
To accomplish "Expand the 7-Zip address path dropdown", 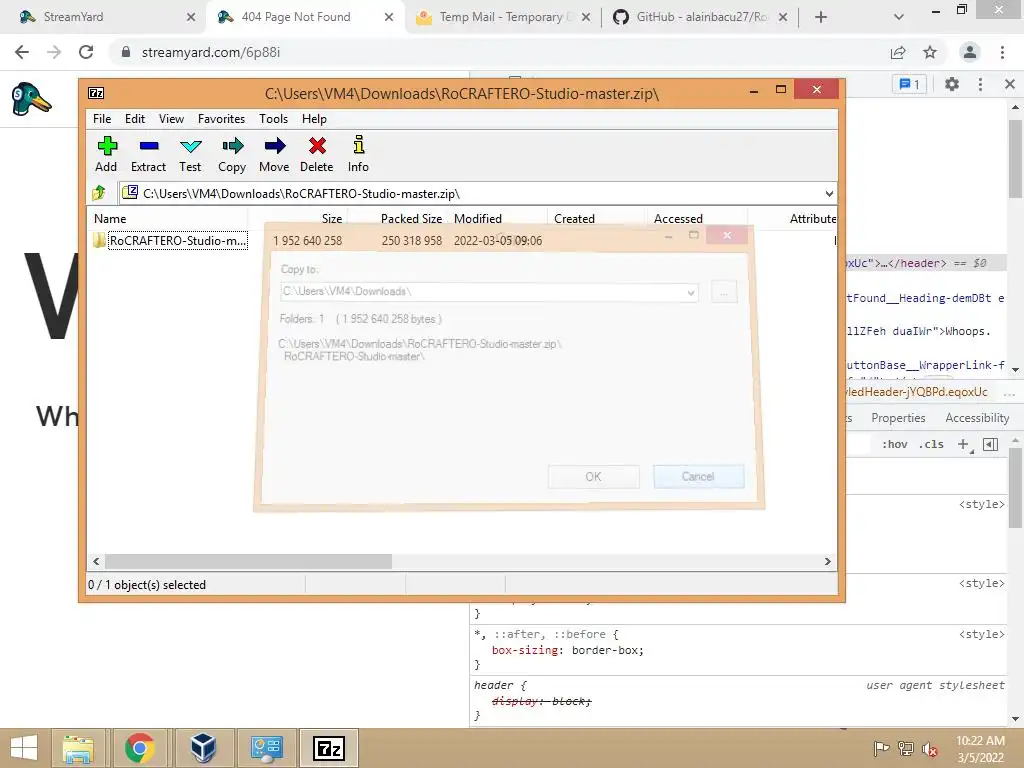I will tap(829, 193).
